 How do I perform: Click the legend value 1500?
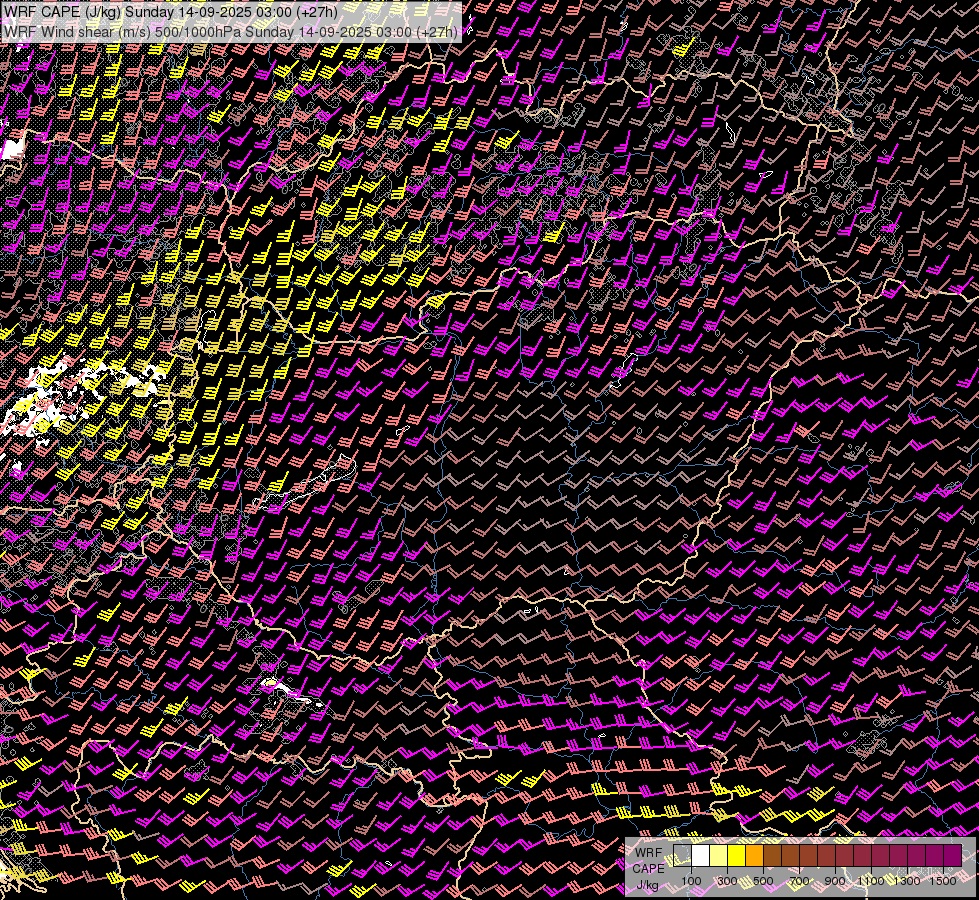pos(943,881)
